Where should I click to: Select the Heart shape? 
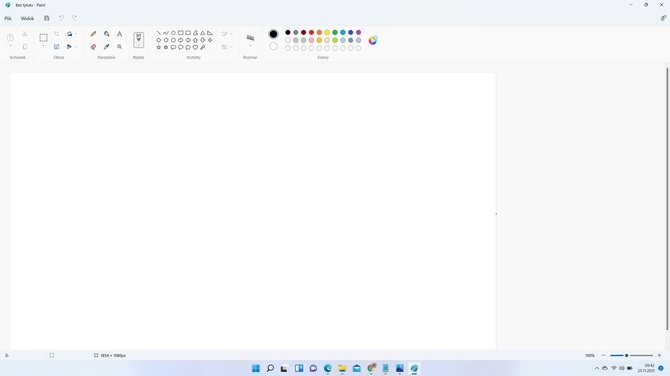[x=195, y=47]
